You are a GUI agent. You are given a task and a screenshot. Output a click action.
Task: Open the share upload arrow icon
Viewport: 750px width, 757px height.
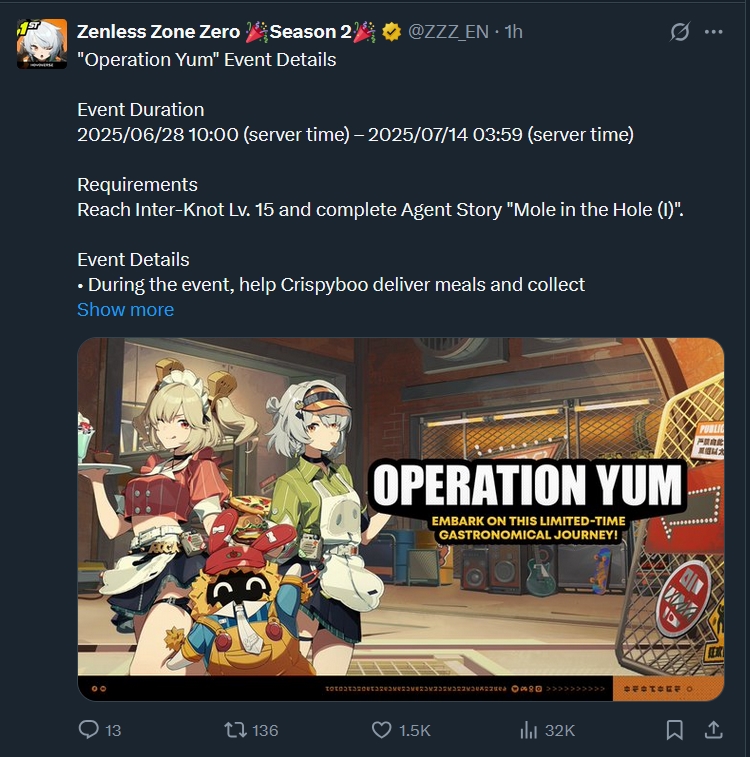coord(713,730)
